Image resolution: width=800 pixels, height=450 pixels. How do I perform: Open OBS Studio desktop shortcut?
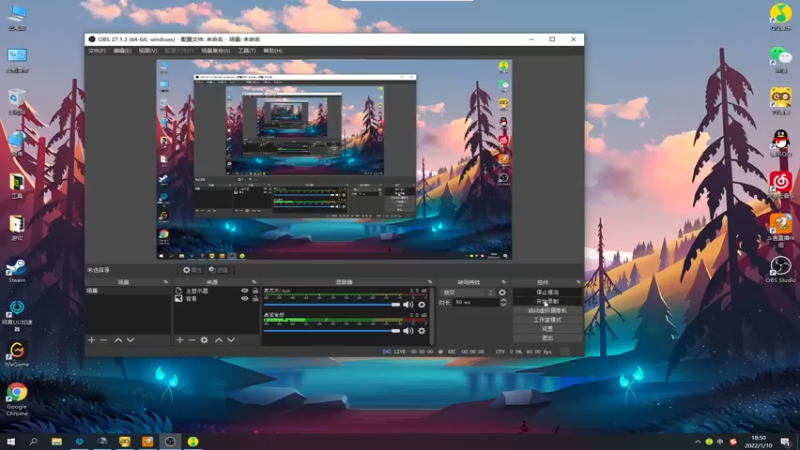(x=781, y=269)
